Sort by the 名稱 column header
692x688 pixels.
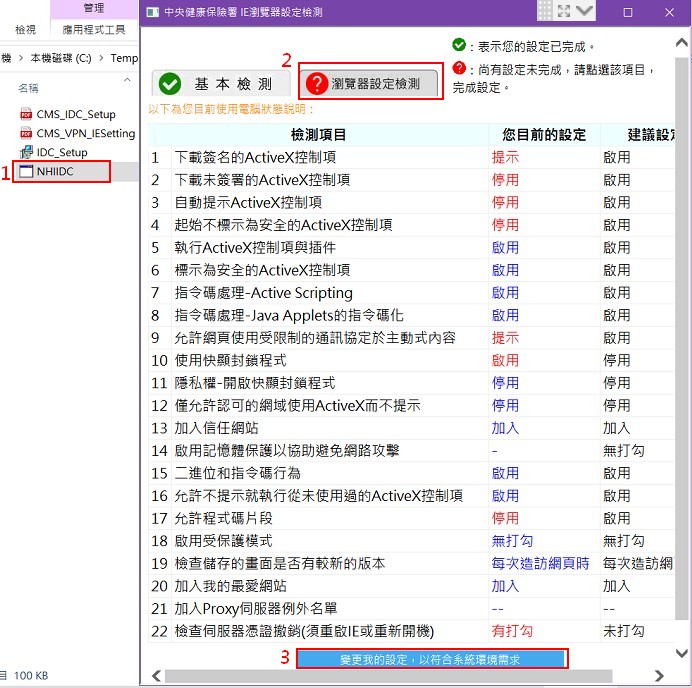tap(28, 88)
